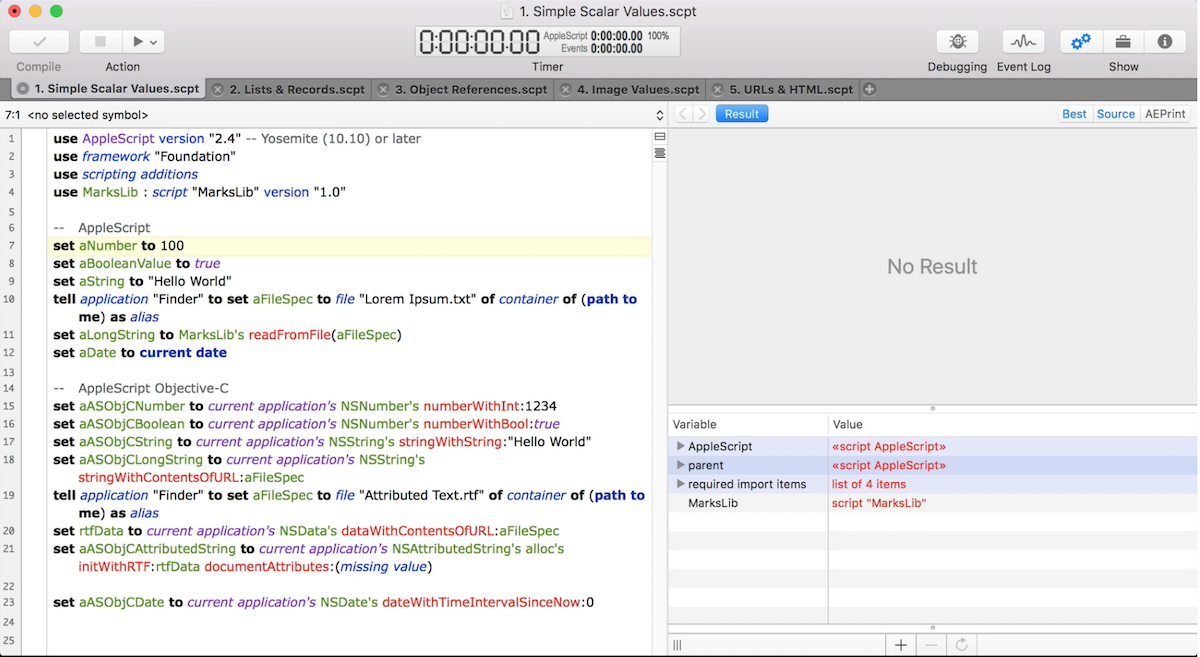
Task: Select the Best result view mode
Action: tap(1074, 114)
